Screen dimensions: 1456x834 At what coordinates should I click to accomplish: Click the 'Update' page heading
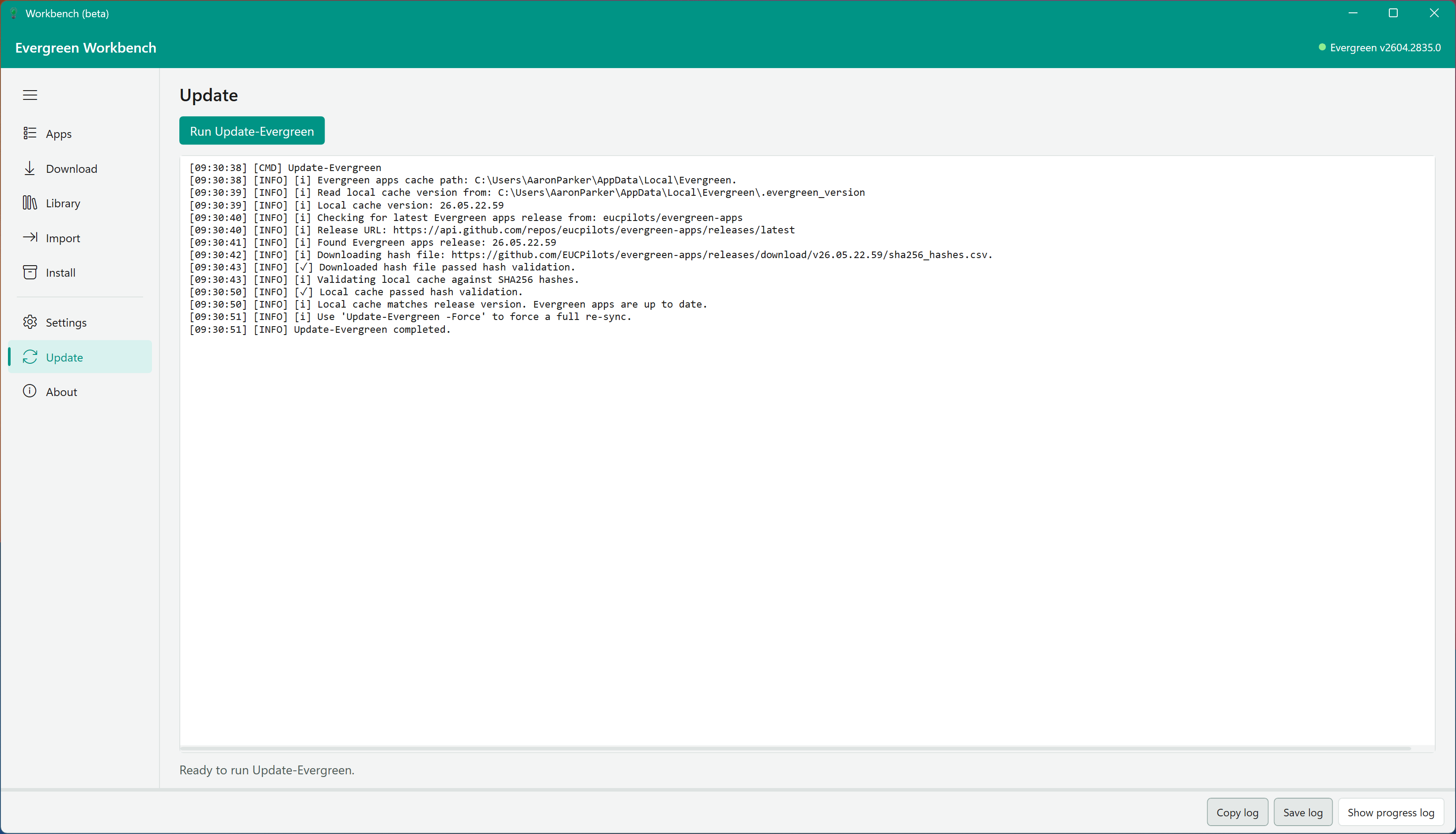click(x=209, y=95)
